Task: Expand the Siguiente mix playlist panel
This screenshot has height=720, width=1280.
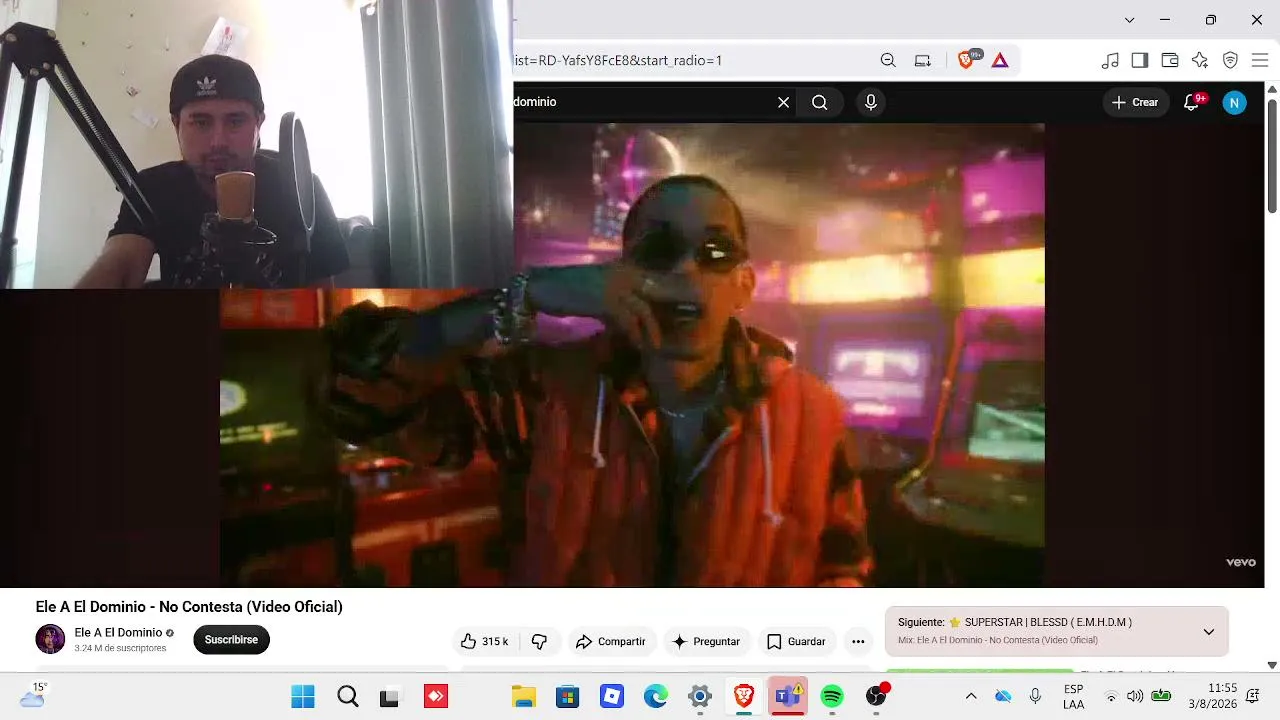Action: [x=1209, y=631]
